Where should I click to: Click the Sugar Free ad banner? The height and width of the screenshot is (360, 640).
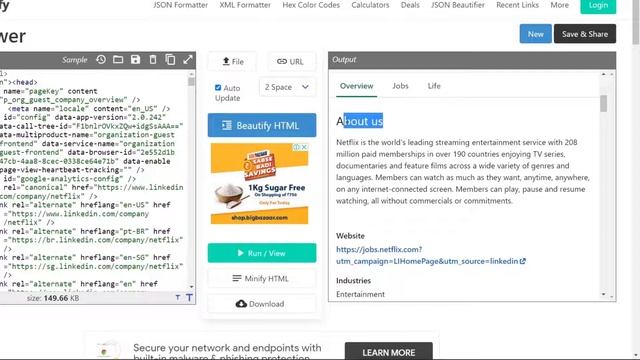260,183
